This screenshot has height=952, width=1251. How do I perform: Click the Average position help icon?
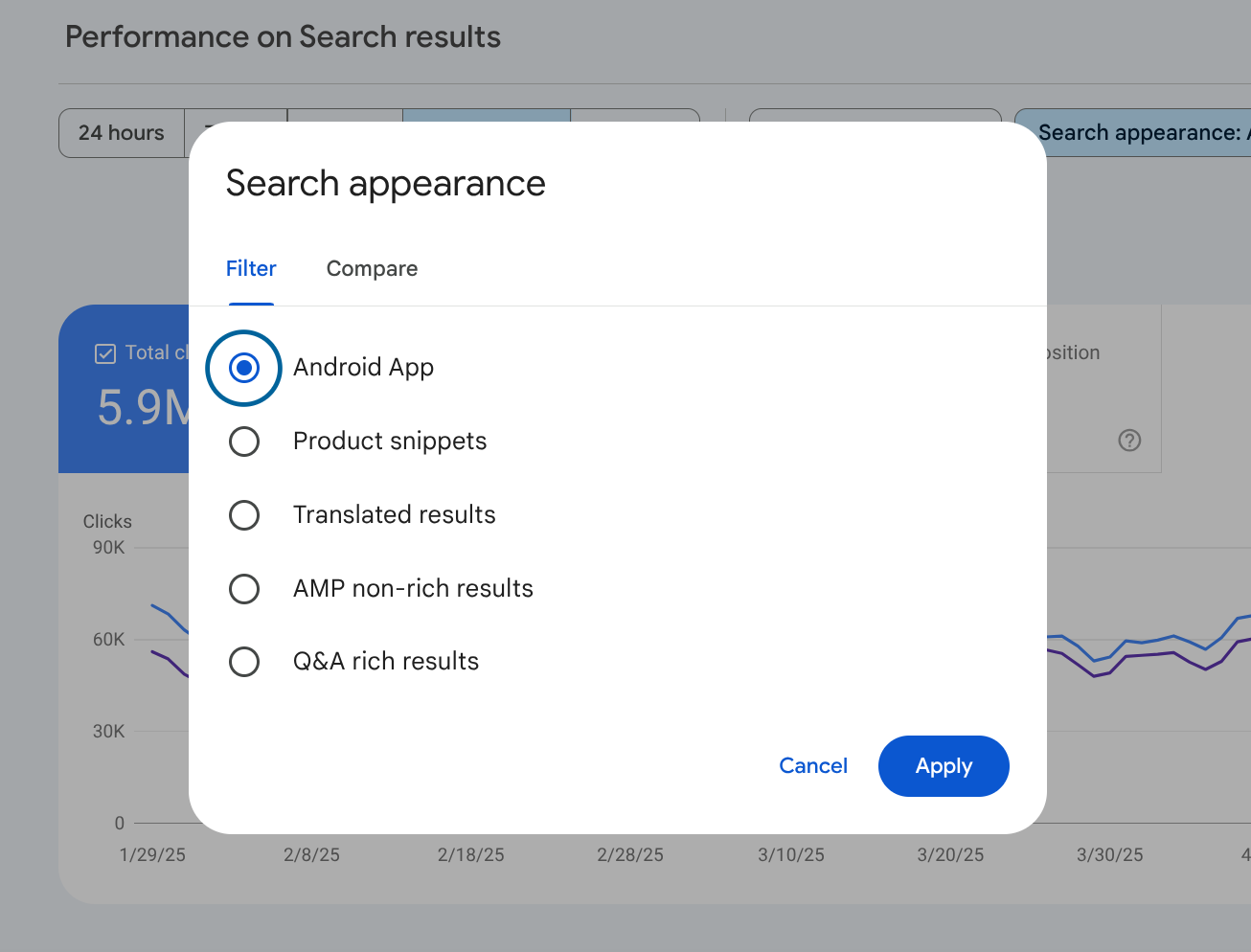[1129, 441]
